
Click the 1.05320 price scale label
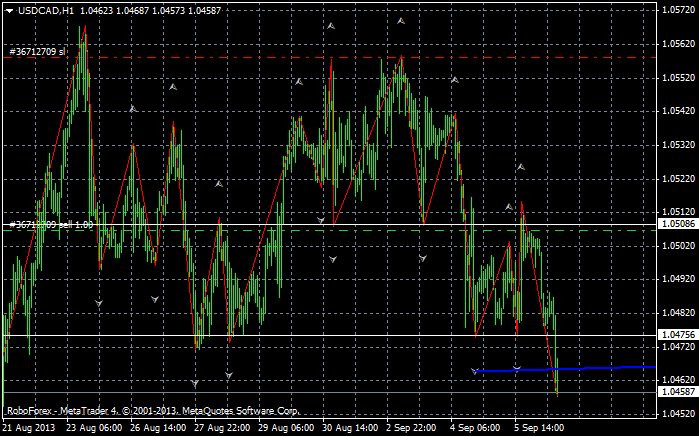click(x=678, y=145)
